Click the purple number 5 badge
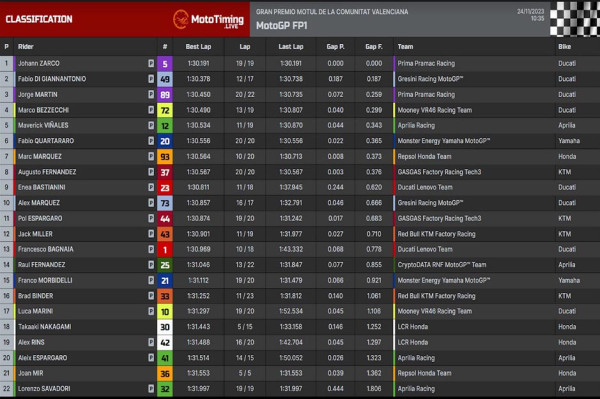The height and width of the screenshot is (399, 600). [x=165, y=64]
